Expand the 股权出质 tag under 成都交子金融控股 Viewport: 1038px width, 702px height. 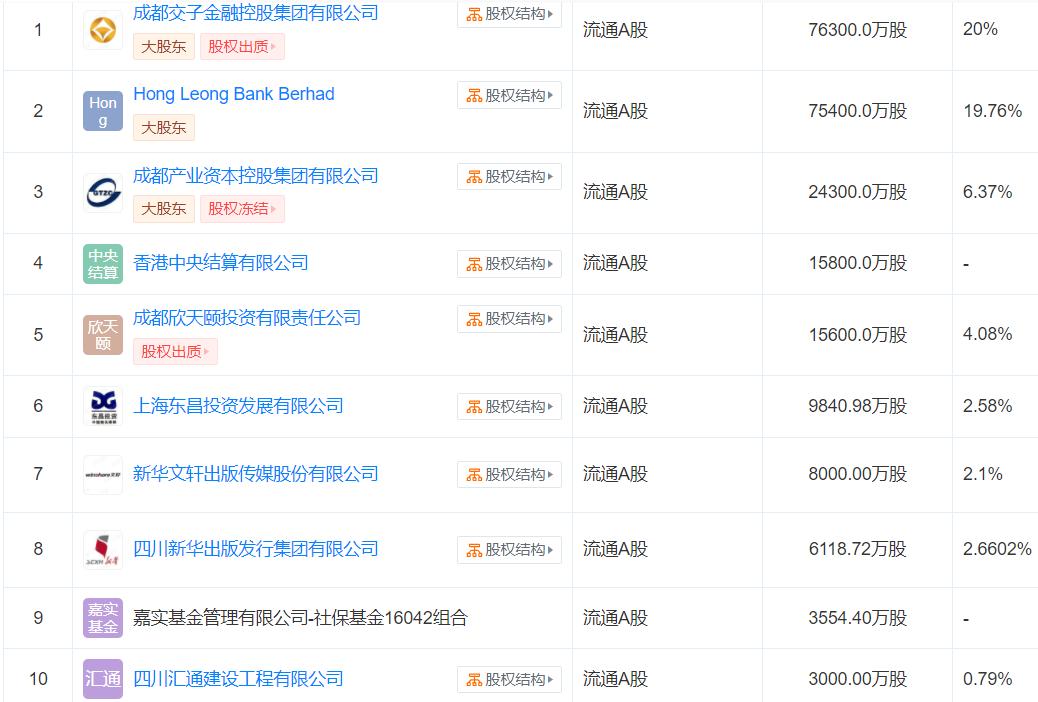[x=242, y=46]
